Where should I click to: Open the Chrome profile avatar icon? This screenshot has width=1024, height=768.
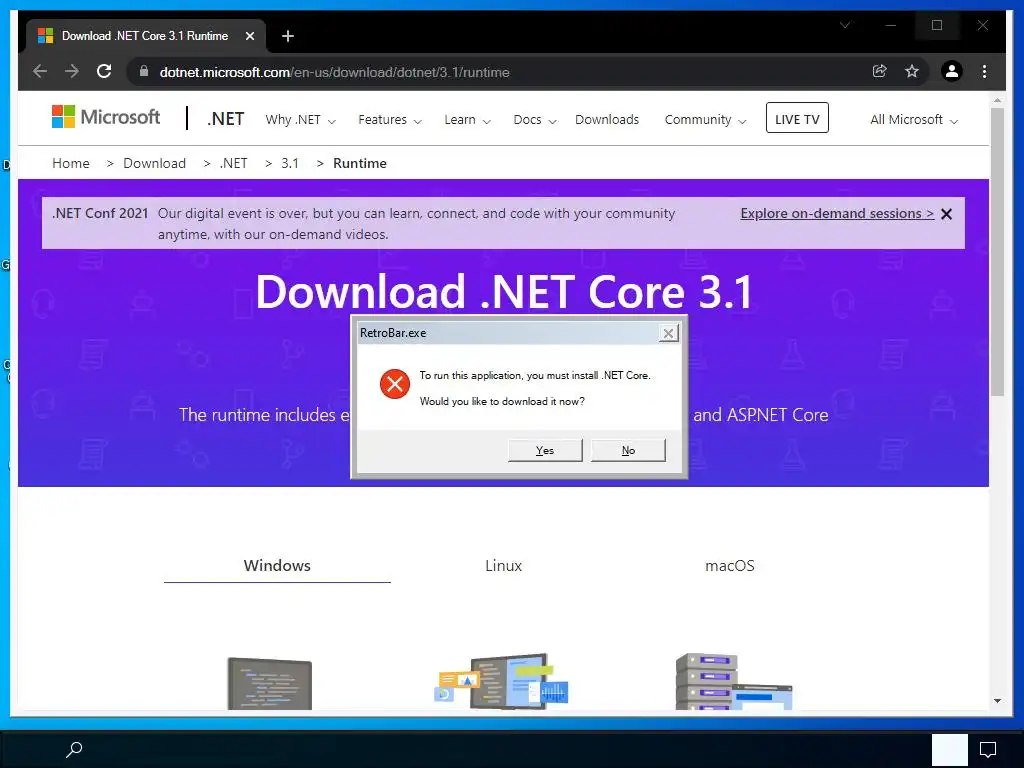[x=952, y=71]
